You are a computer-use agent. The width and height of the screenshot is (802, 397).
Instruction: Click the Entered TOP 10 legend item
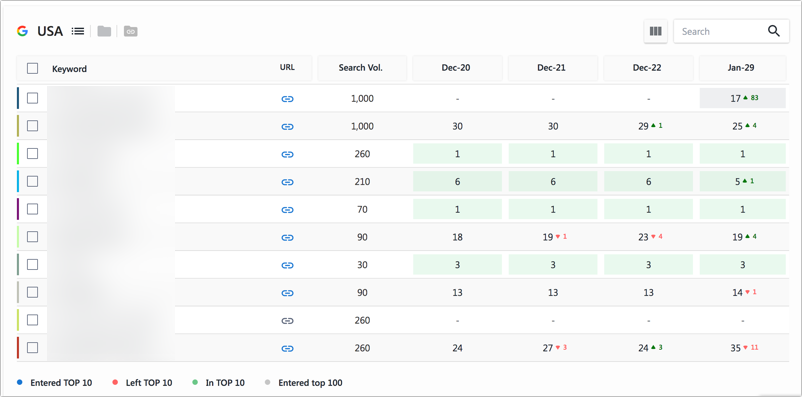(x=54, y=383)
